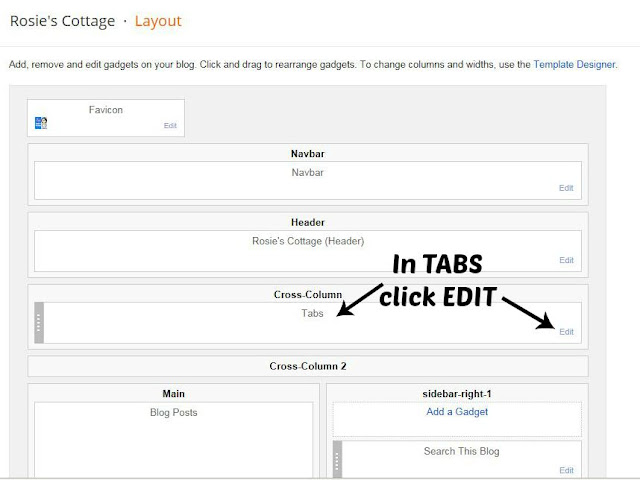Click Edit in the Rosie's Cottage (Header) gadget

click(566, 260)
